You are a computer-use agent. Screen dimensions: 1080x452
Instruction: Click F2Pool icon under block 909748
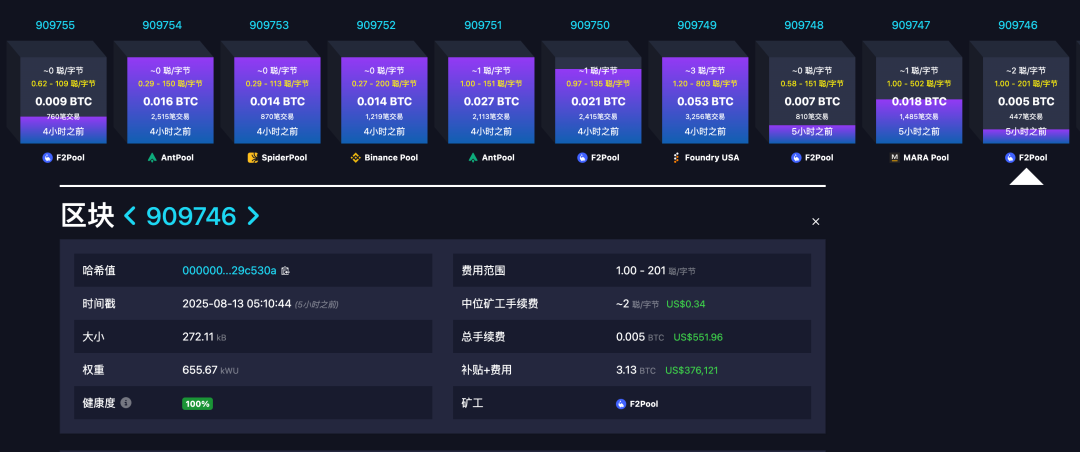pyautogui.click(x=796, y=158)
